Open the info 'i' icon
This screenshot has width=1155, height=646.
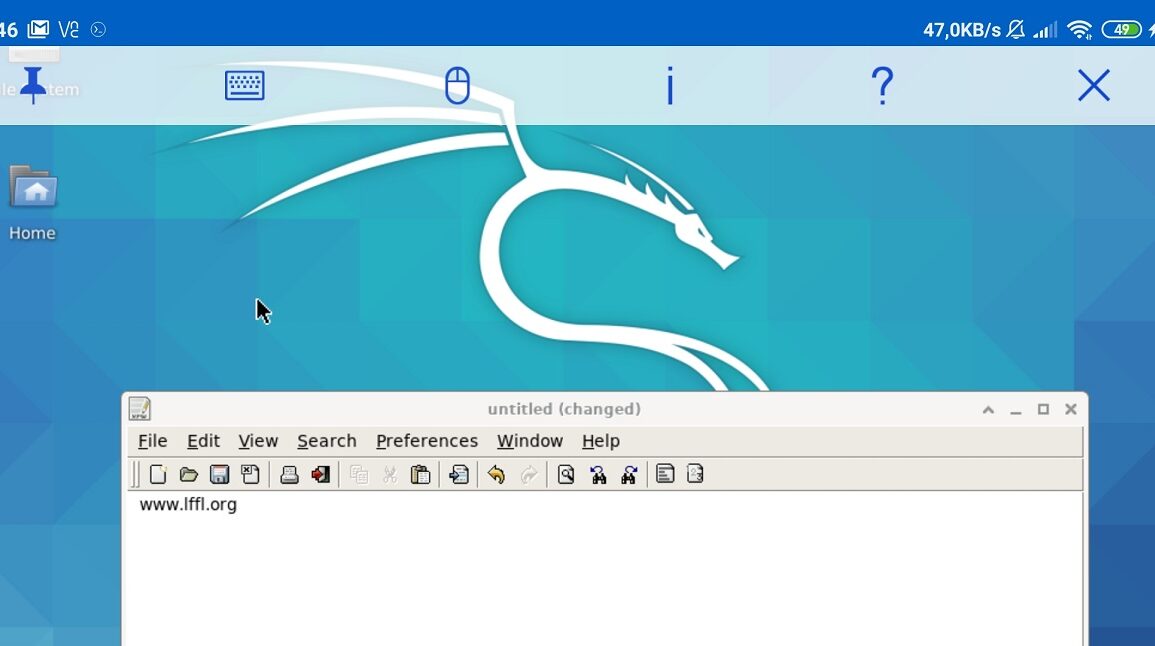click(x=670, y=85)
